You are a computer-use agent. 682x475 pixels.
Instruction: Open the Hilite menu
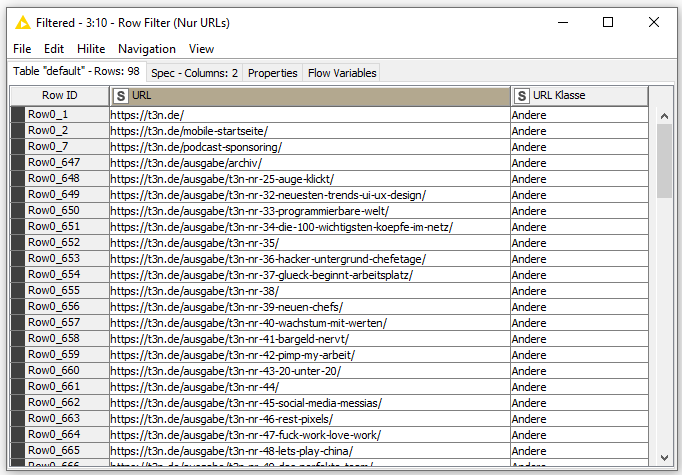pyautogui.click(x=91, y=49)
